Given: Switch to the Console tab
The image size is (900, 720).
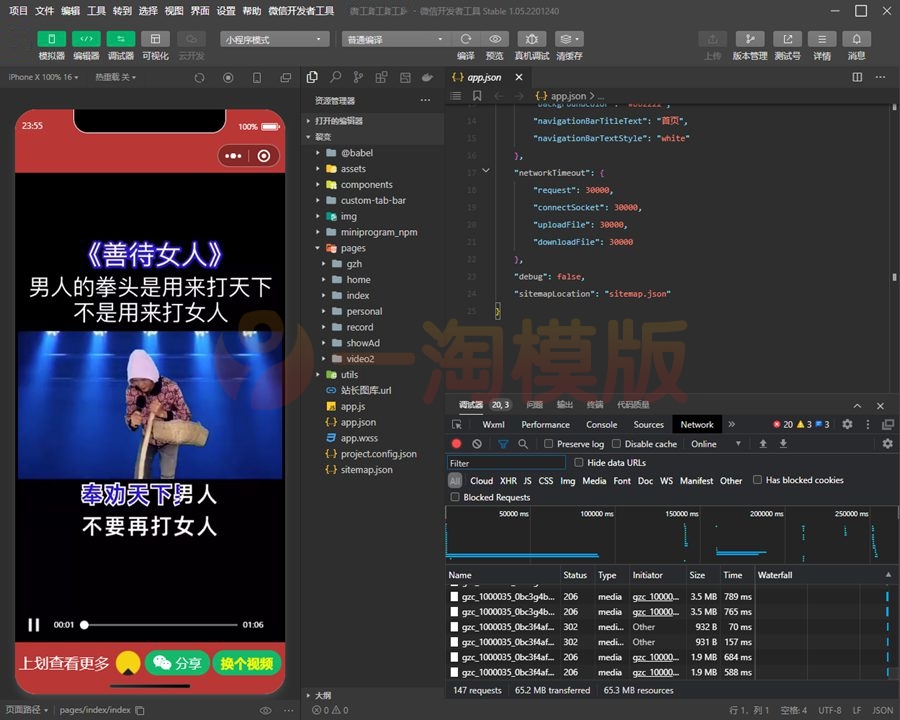Looking at the screenshot, I should coord(602,424).
